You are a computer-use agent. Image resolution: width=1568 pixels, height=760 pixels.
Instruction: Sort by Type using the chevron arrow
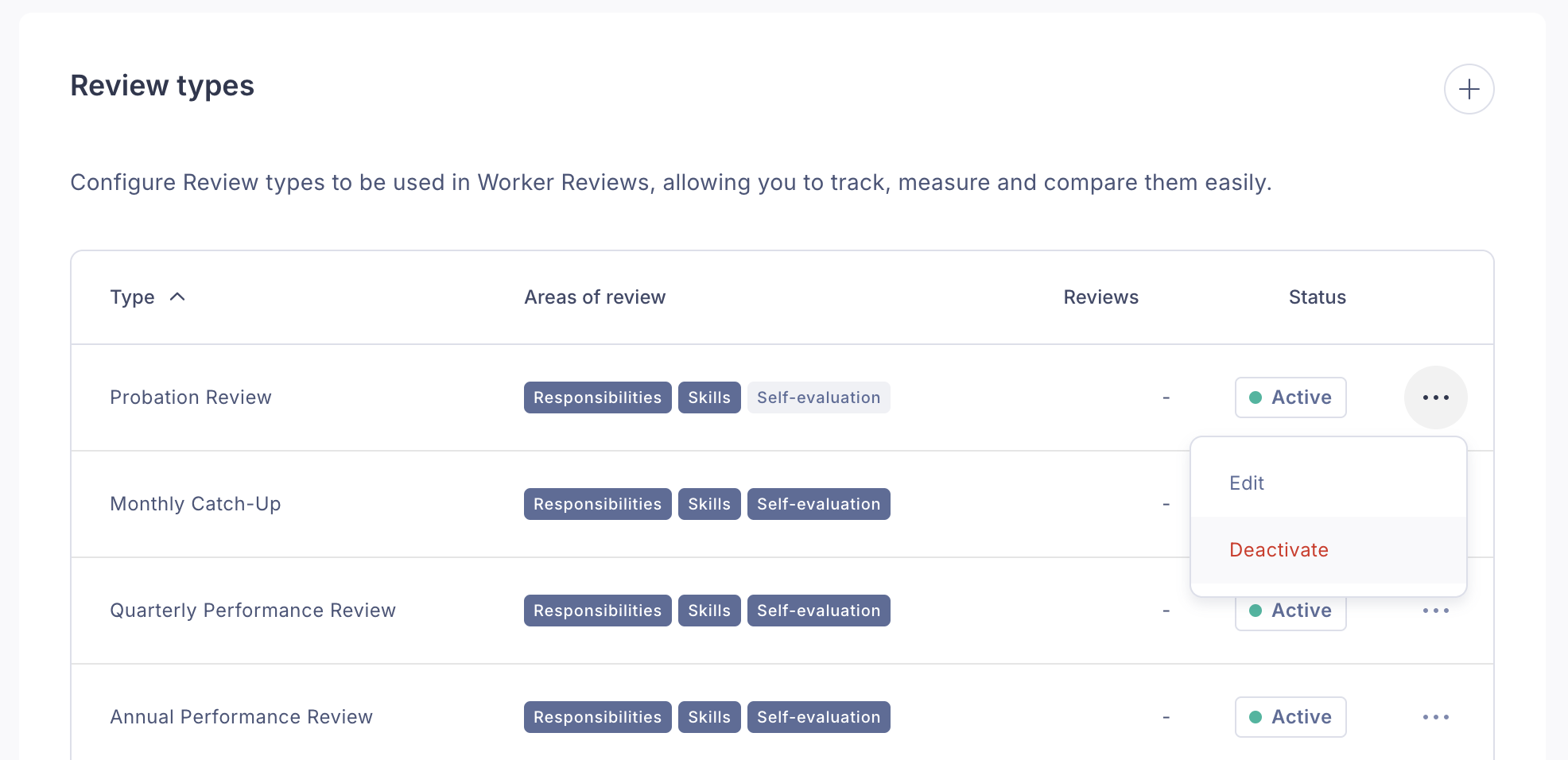[x=177, y=297]
